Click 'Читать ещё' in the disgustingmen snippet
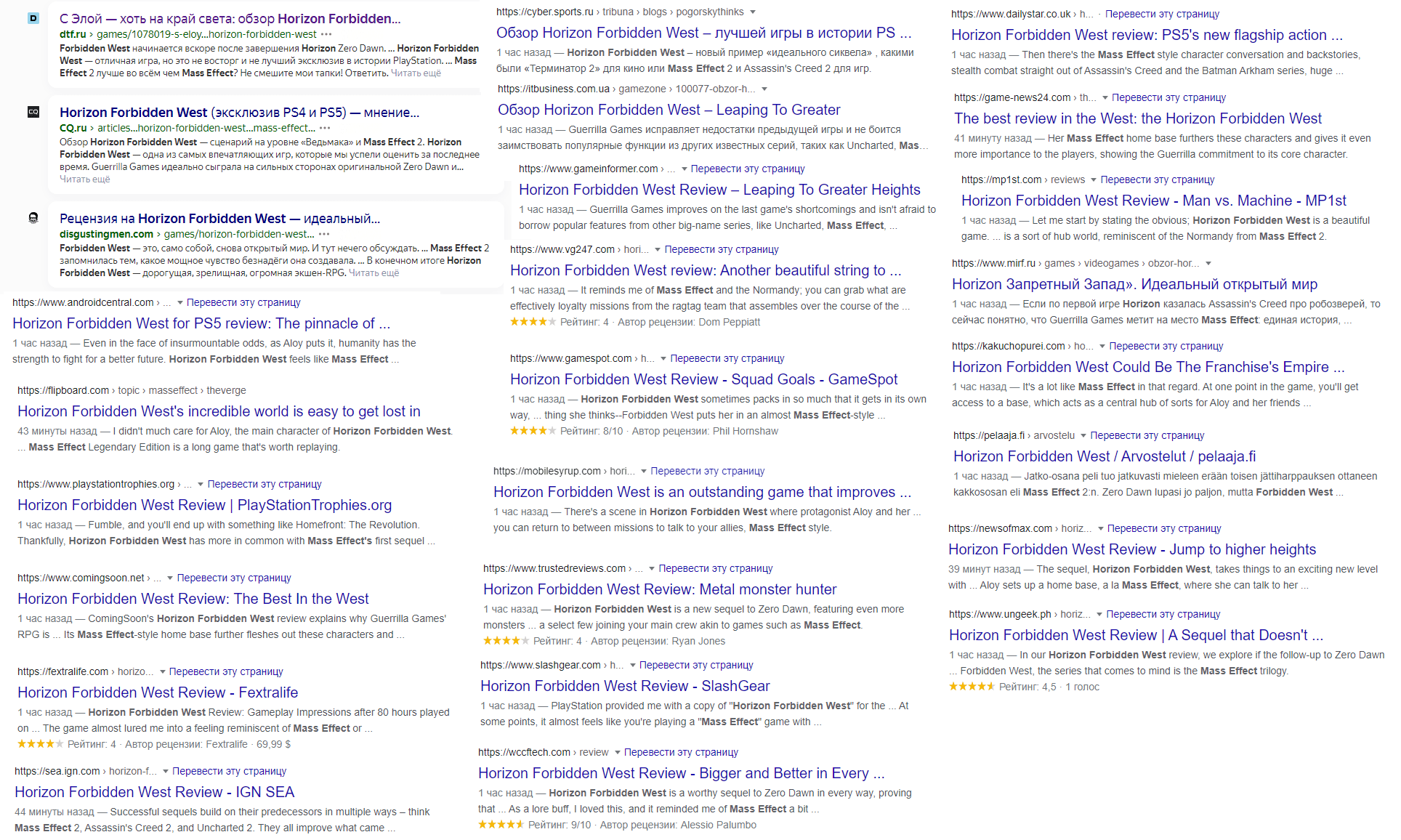Screen dimensions: 1401x840 pyautogui.click(x=374, y=272)
